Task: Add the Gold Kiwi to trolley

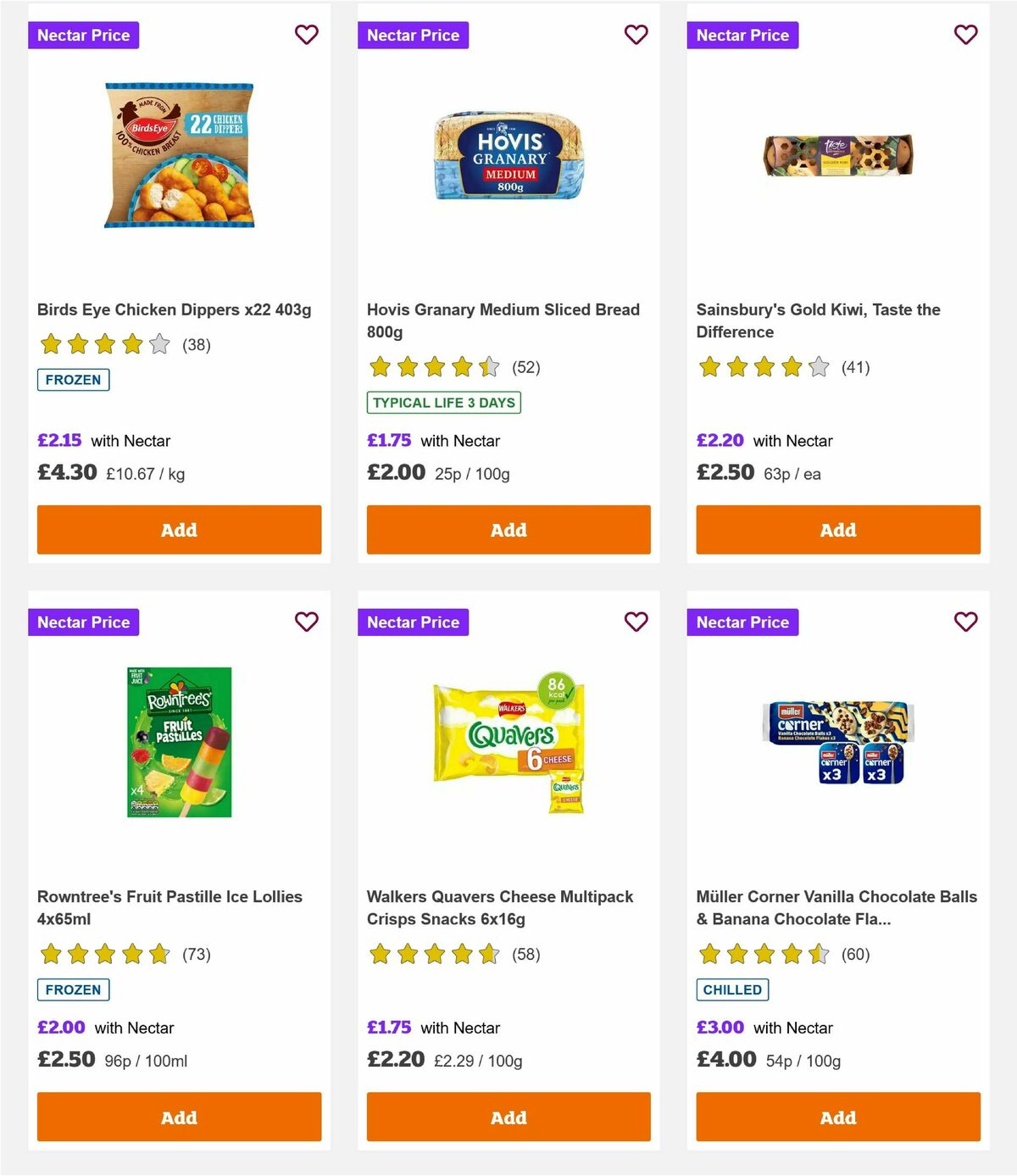Action: [837, 529]
